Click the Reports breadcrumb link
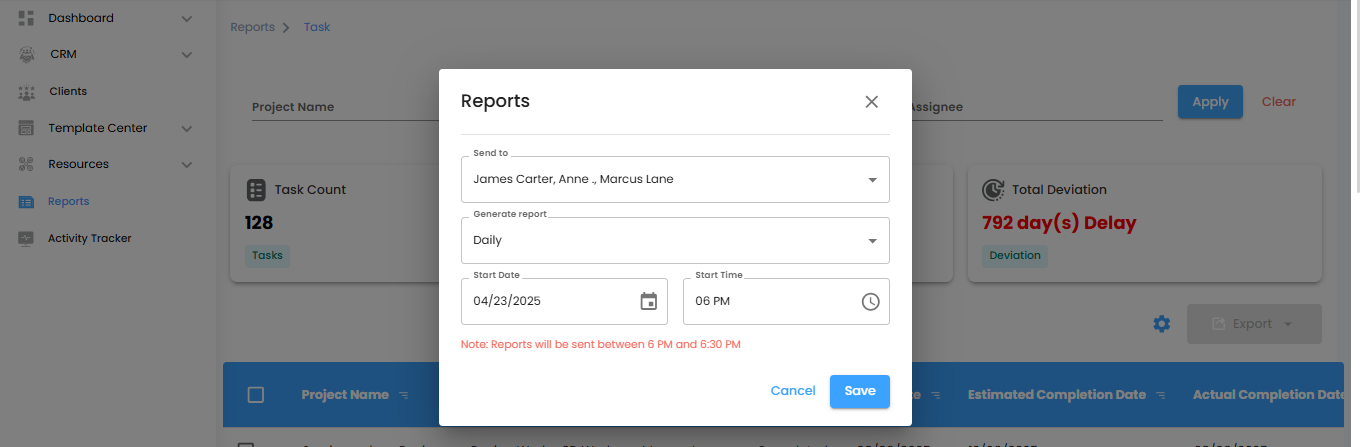 coord(252,27)
